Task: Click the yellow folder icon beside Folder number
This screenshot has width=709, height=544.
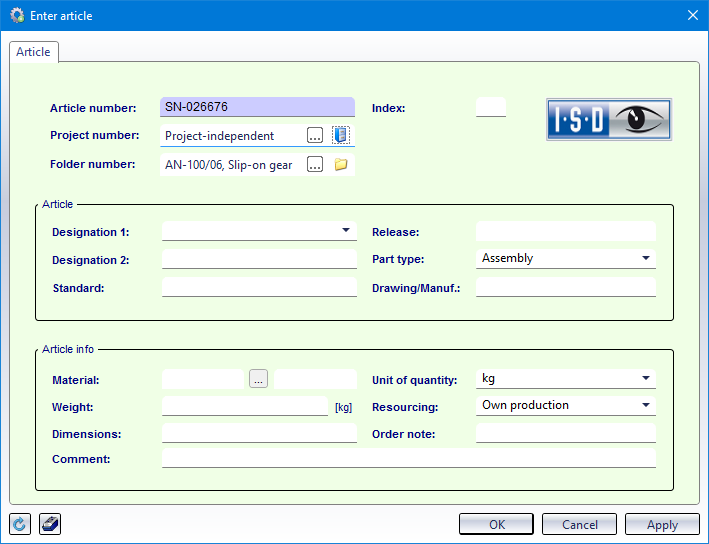Action: pyautogui.click(x=341, y=165)
